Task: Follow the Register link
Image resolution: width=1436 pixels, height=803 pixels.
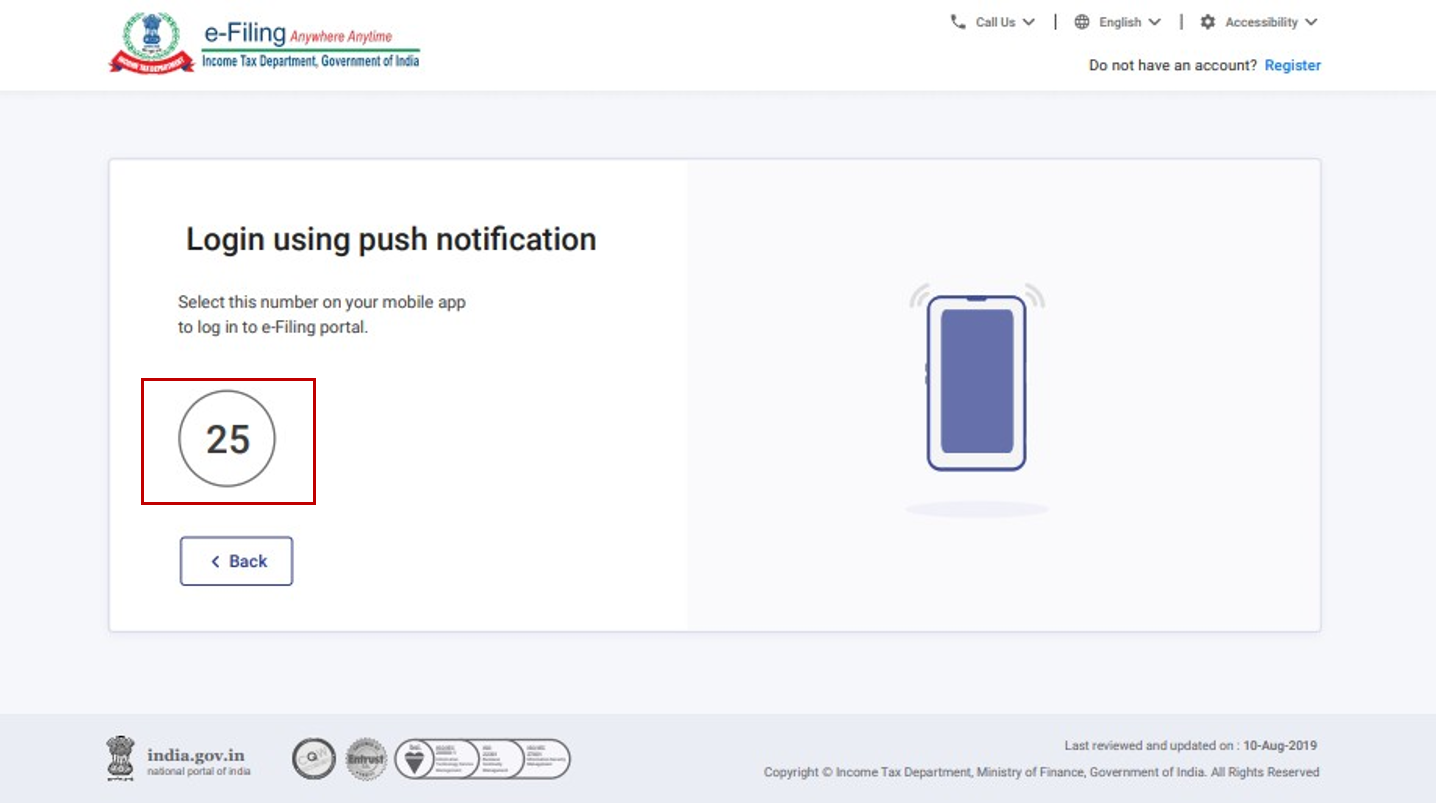Action: click(x=1292, y=65)
